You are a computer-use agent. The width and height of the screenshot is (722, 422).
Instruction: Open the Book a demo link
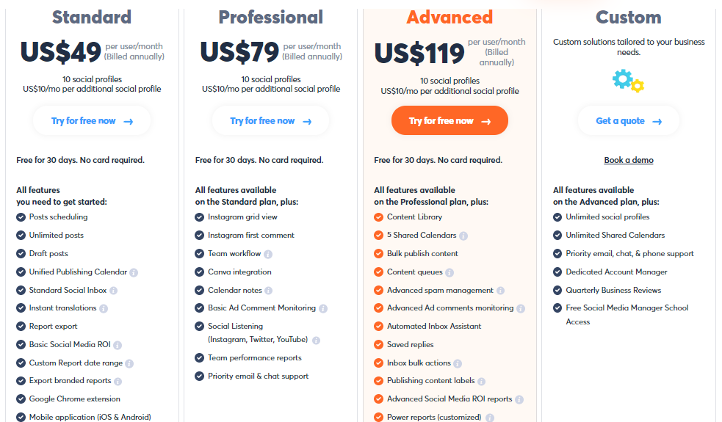(629, 160)
